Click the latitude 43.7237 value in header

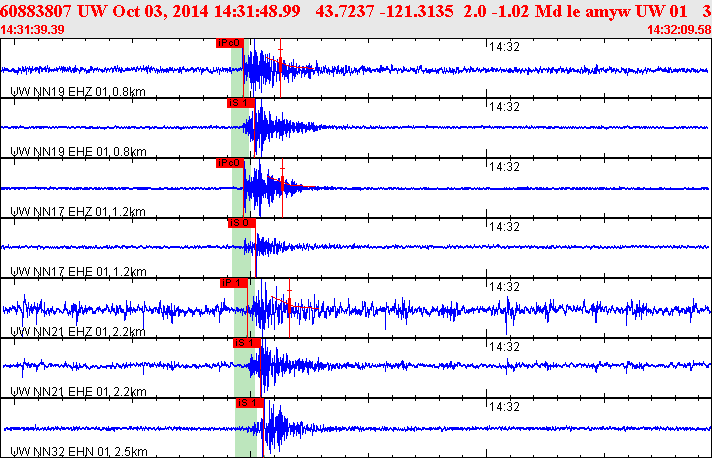(345, 11)
